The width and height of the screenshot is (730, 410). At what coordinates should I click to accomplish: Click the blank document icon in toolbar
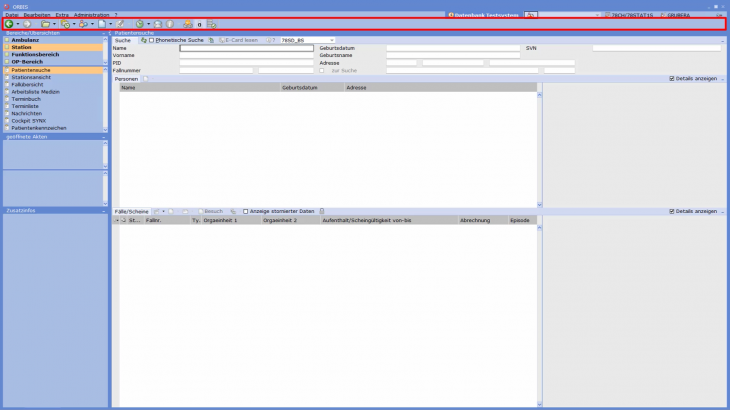(103, 24)
